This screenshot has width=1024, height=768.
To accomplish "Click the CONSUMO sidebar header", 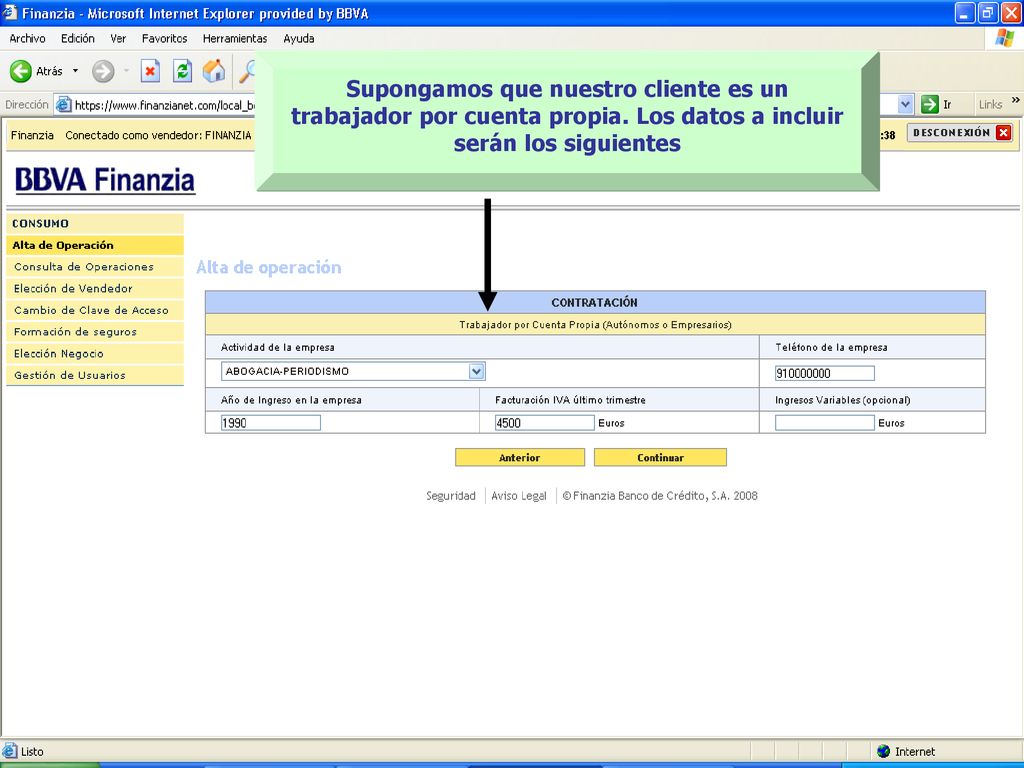I will [95, 223].
